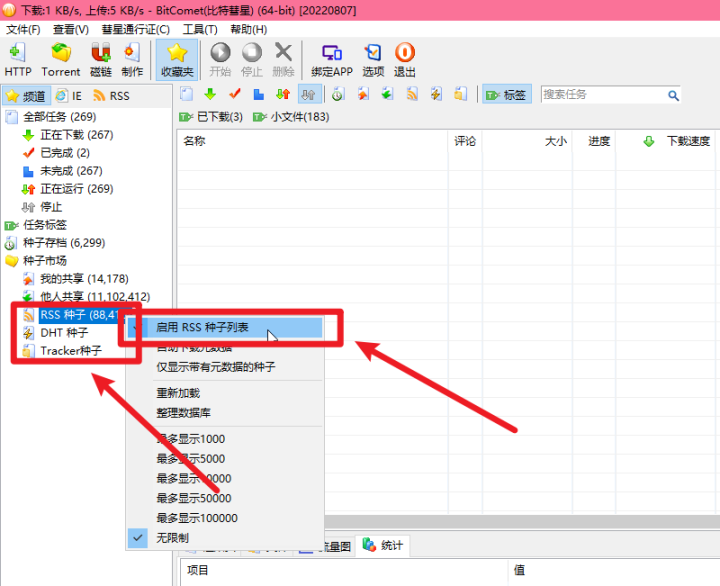Open the 工具(T) menu
Screen dimensions: 720x586
coord(200,29)
